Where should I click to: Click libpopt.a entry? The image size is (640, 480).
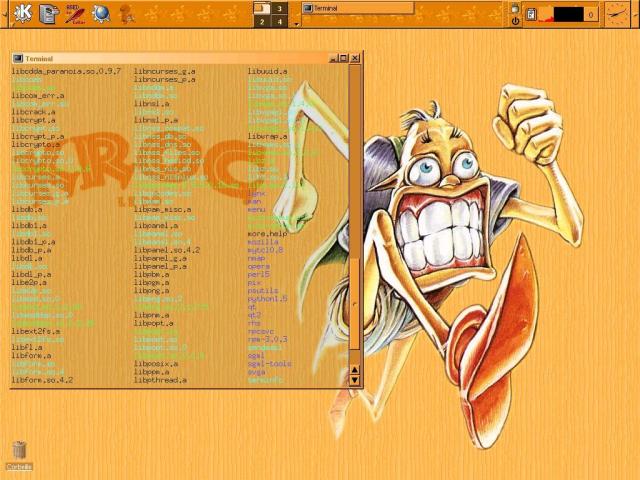[153, 323]
